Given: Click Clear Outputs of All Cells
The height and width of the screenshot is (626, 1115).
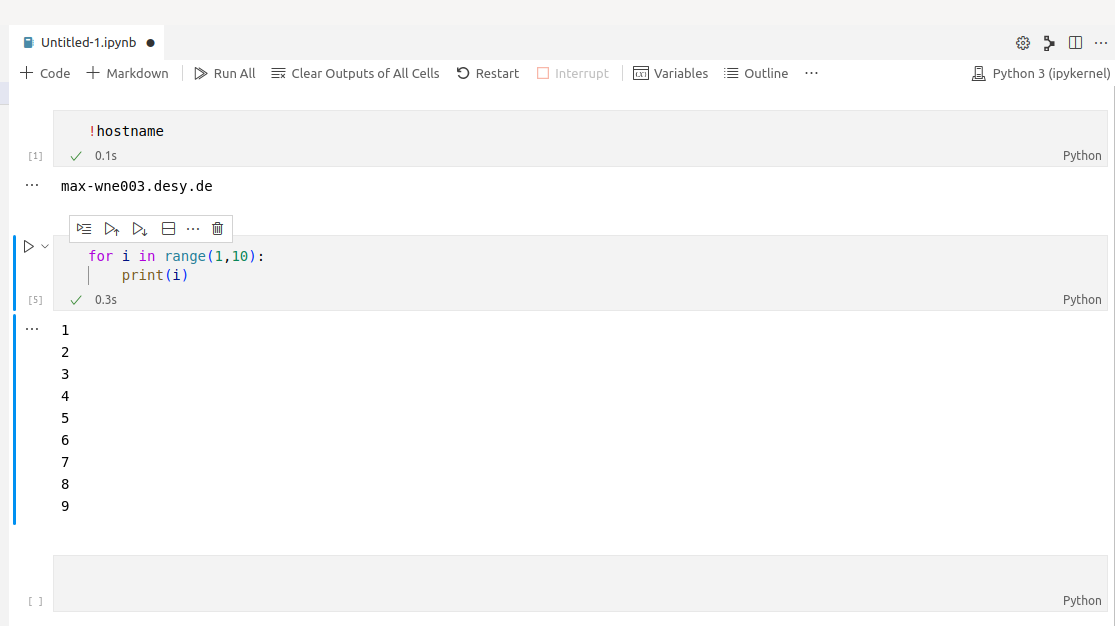Looking at the screenshot, I should point(355,73).
